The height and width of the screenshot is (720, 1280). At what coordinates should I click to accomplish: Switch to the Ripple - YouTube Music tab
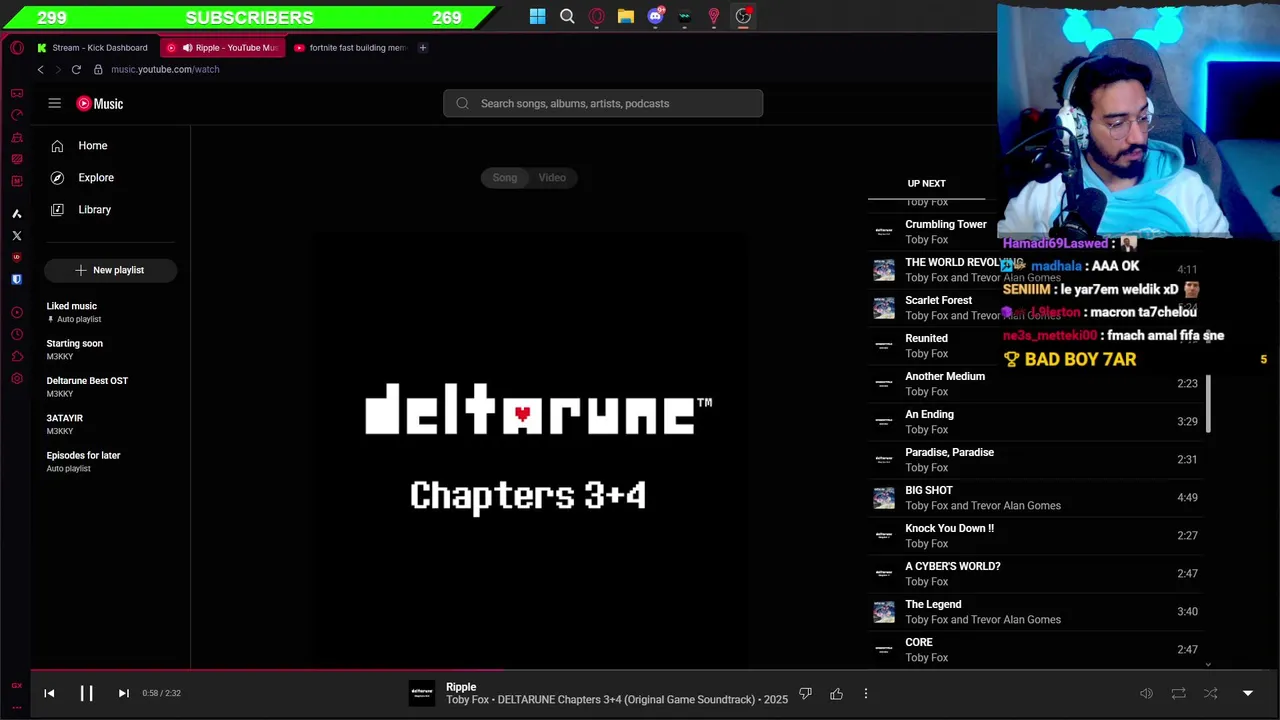(x=225, y=48)
